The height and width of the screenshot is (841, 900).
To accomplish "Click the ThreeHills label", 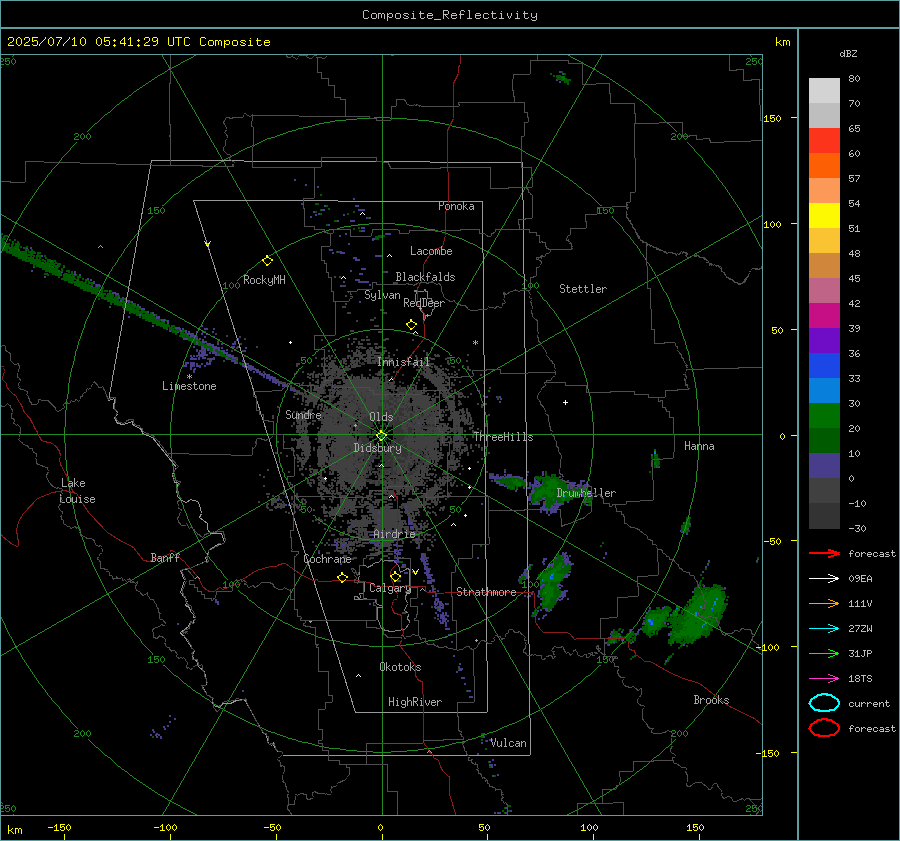I will pos(503,437).
